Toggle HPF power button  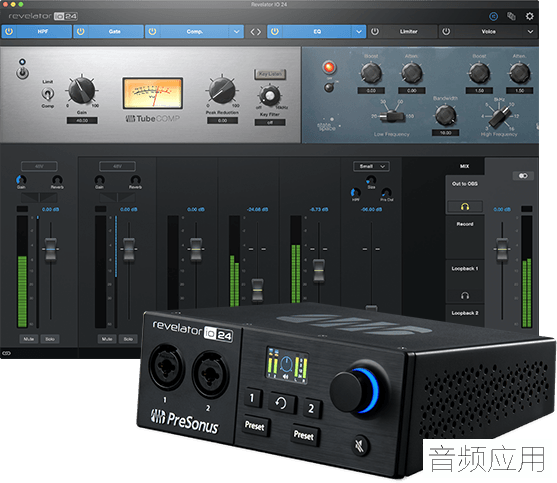pos(9,31)
